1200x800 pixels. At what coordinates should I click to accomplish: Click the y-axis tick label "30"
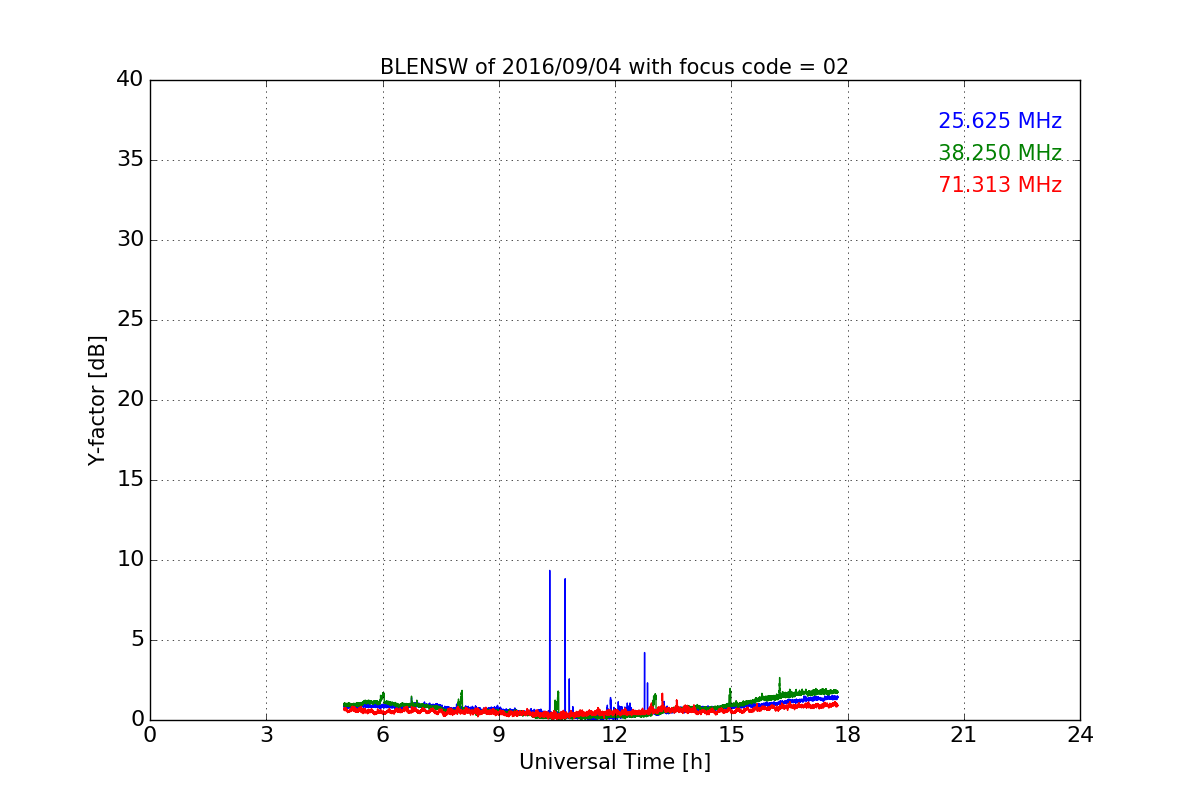pos(129,240)
